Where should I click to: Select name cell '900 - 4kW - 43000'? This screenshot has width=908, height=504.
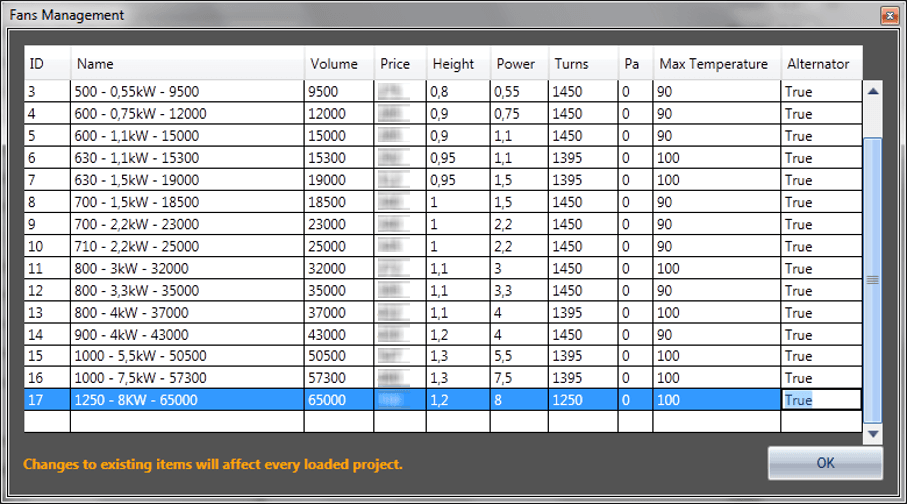[x=187, y=334]
